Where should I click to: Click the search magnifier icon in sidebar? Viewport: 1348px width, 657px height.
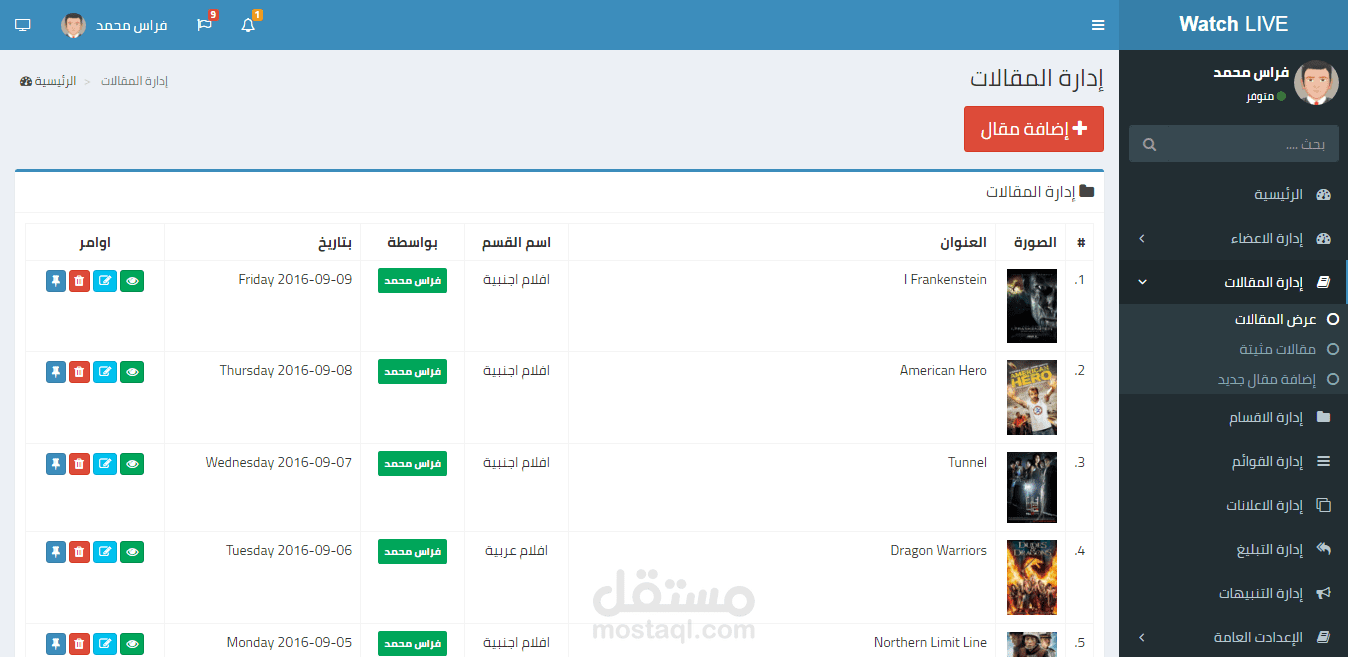1149,145
